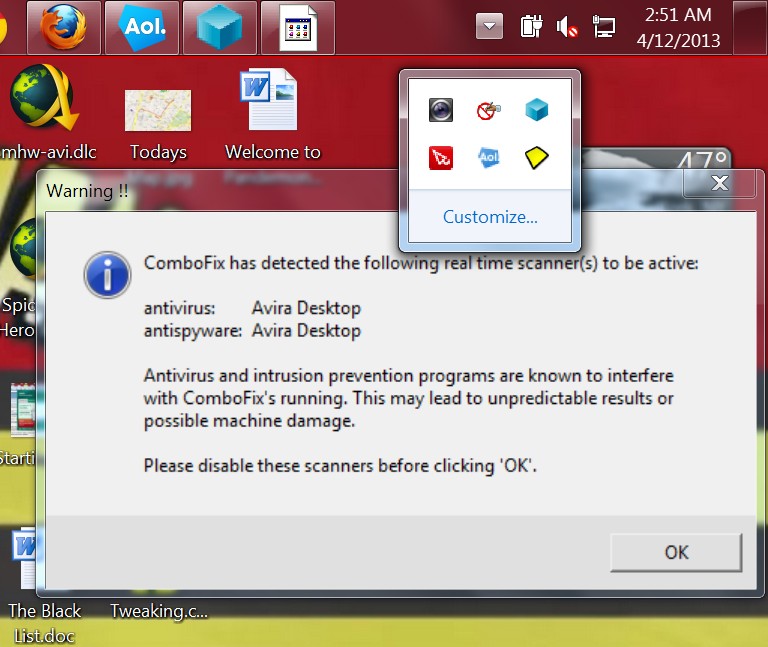Select the mhw-avi.dlc desktop icon
Screen dimensions: 768x647
point(45,113)
